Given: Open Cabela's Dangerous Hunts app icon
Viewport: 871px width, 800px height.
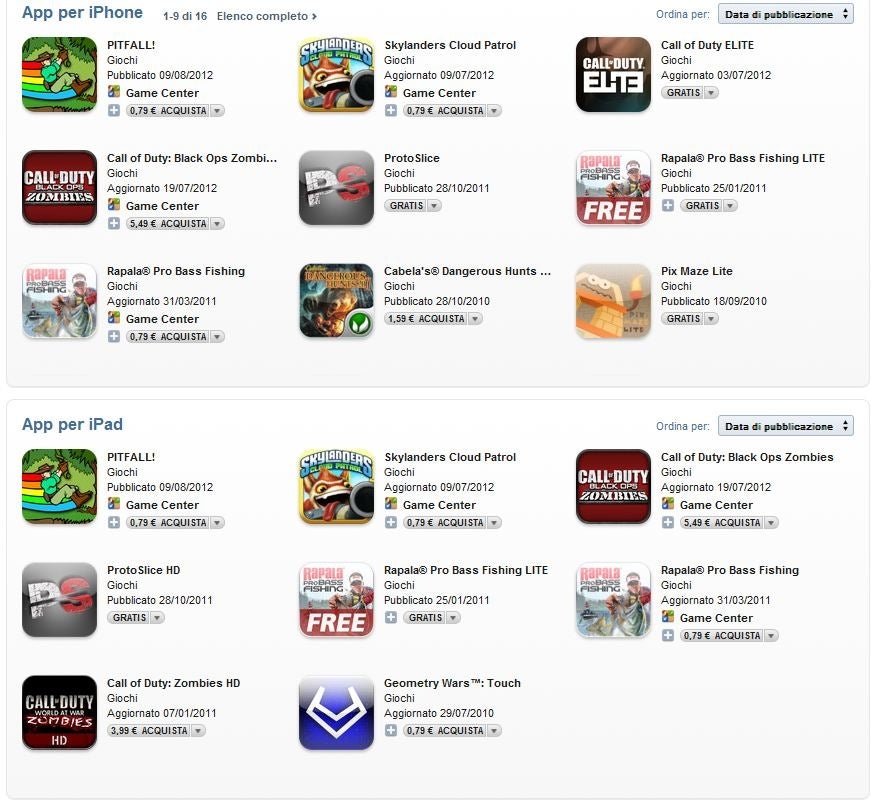Looking at the screenshot, I should pyautogui.click(x=336, y=301).
